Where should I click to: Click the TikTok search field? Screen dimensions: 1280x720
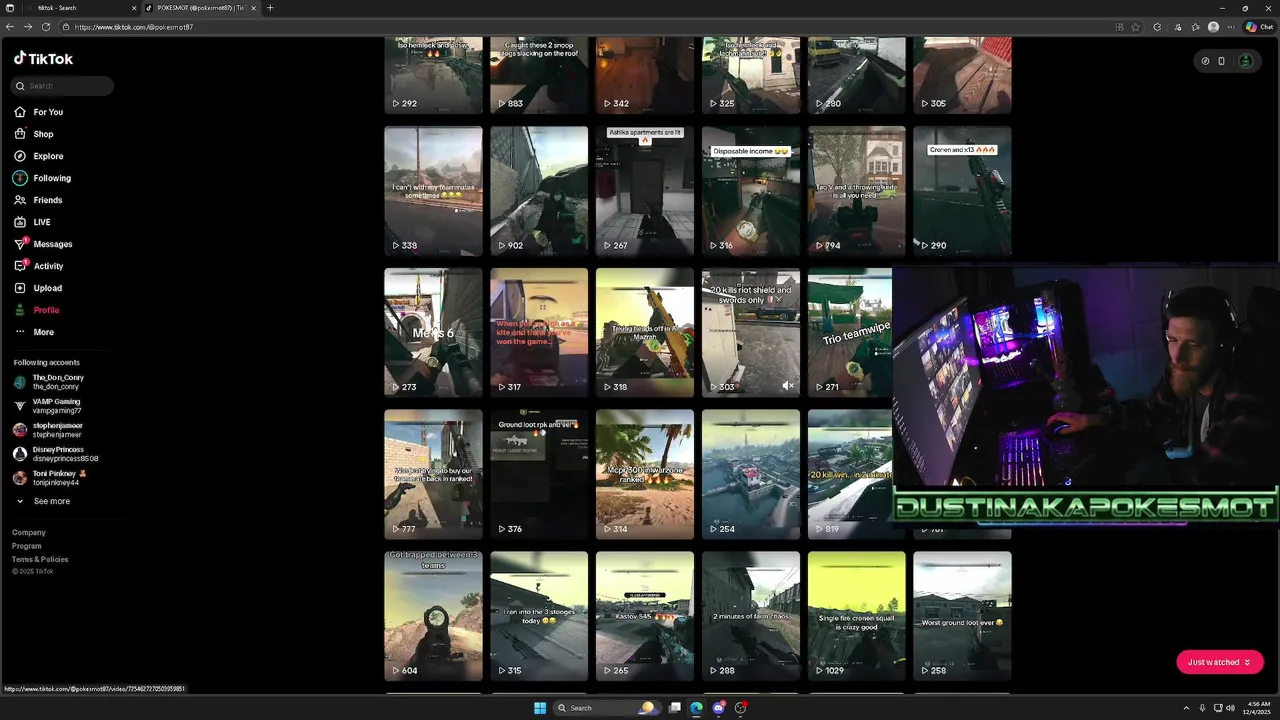point(62,86)
